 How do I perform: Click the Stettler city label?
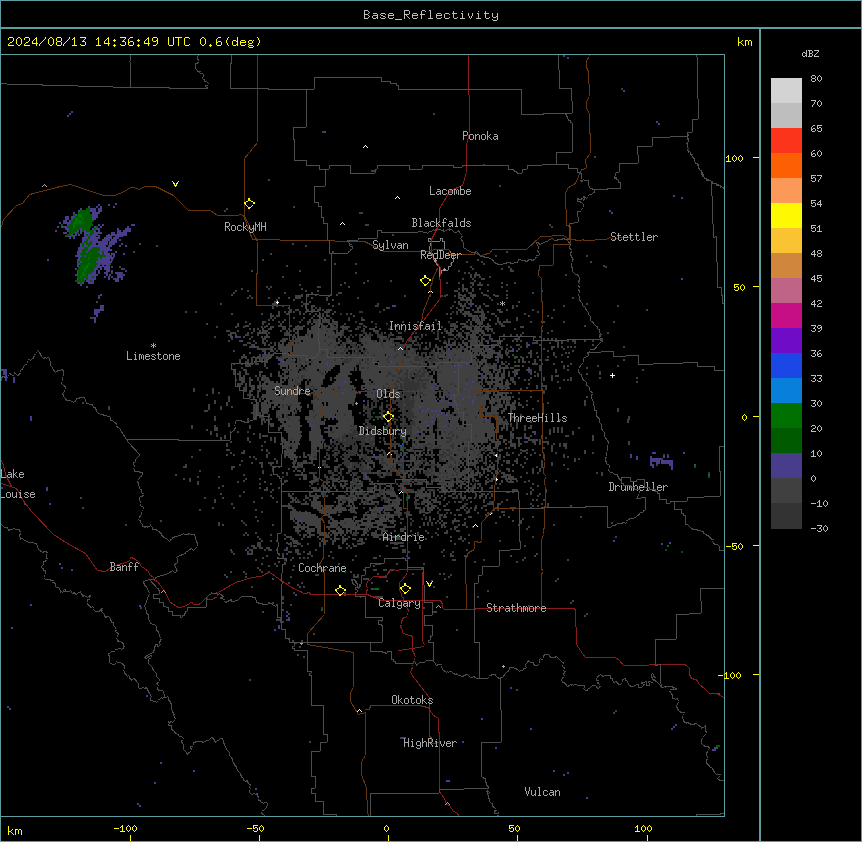(x=634, y=237)
